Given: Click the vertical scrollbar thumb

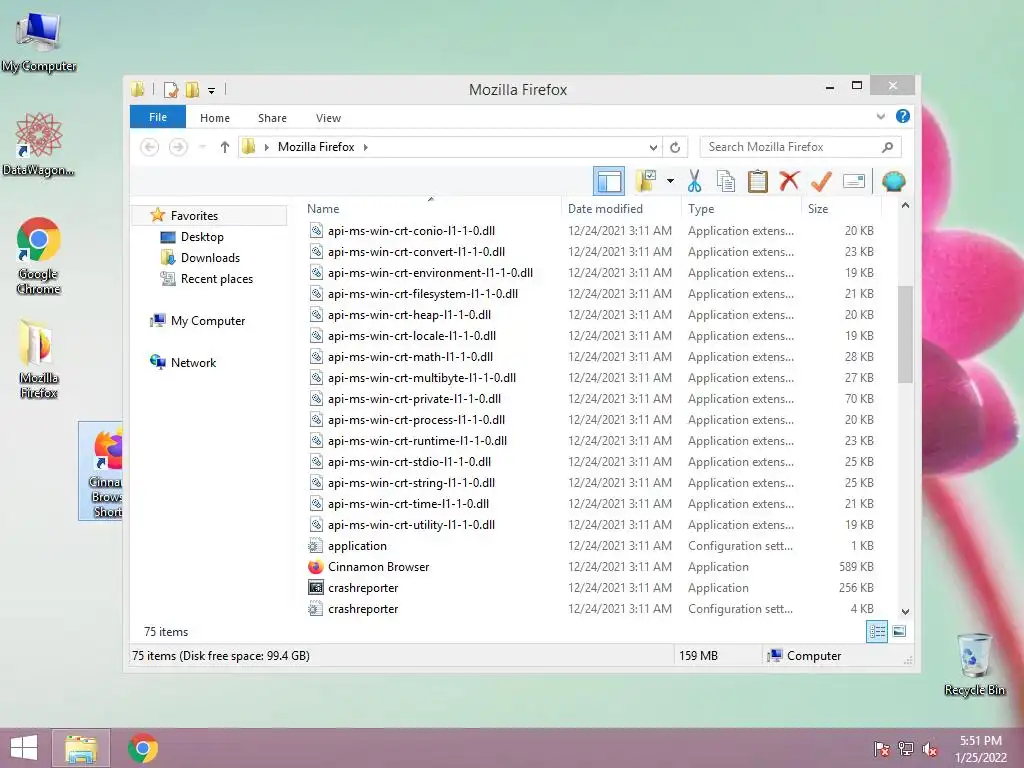Looking at the screenshot, I should [x=905, y=334].
